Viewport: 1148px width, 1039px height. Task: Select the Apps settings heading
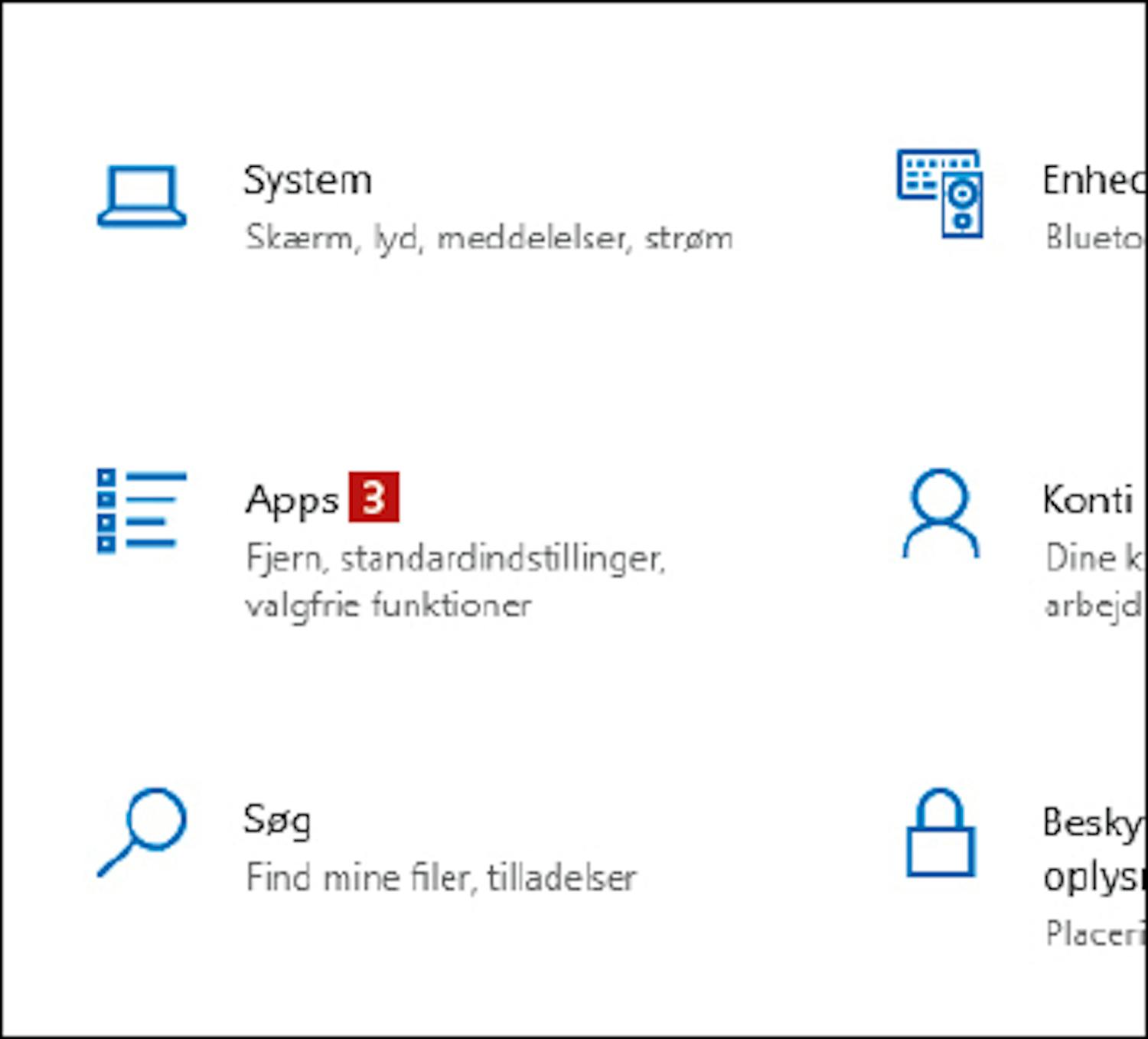click(x=292, y=502)
